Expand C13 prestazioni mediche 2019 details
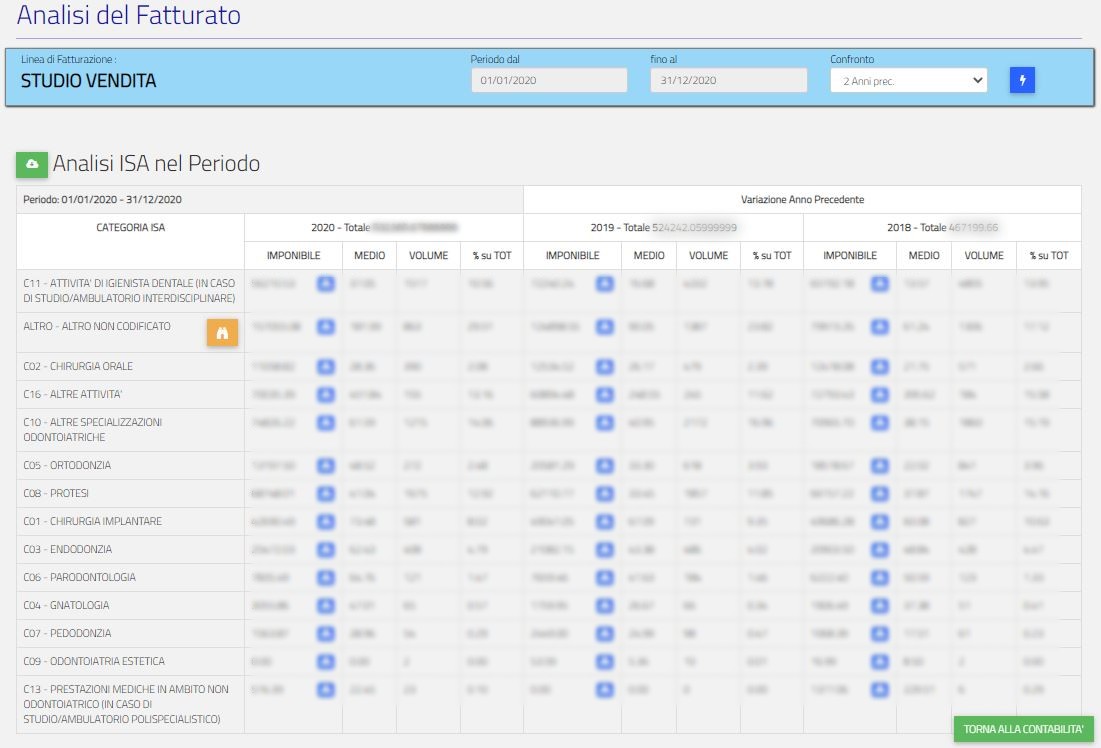This screenshot has width=1101, height=748. tap(604, 689)
